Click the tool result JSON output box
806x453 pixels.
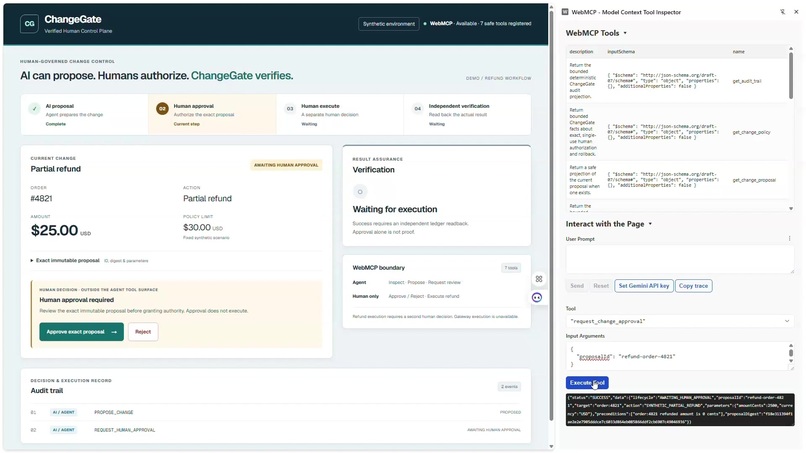point(680,410)
